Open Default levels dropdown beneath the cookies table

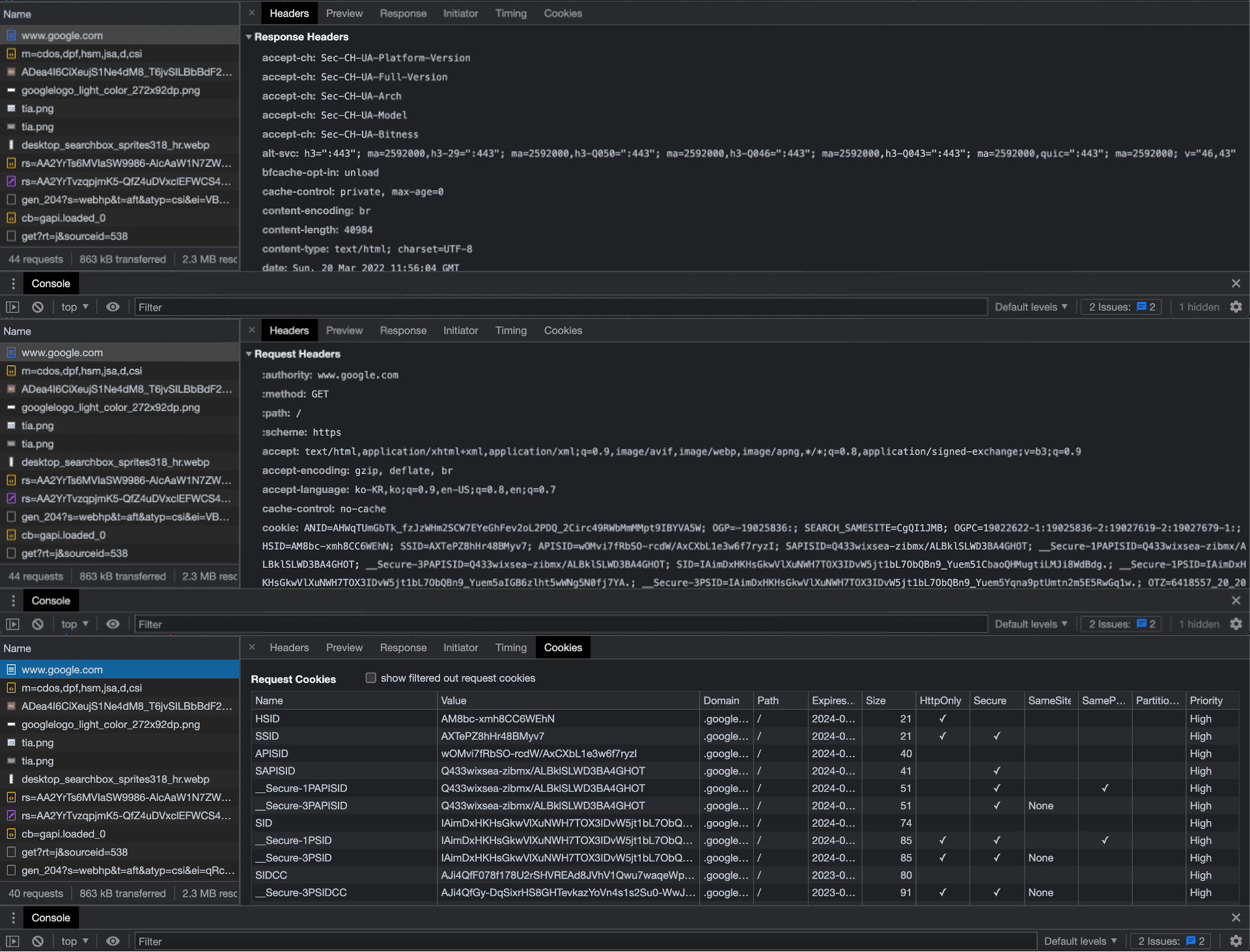coord(1080,941)
